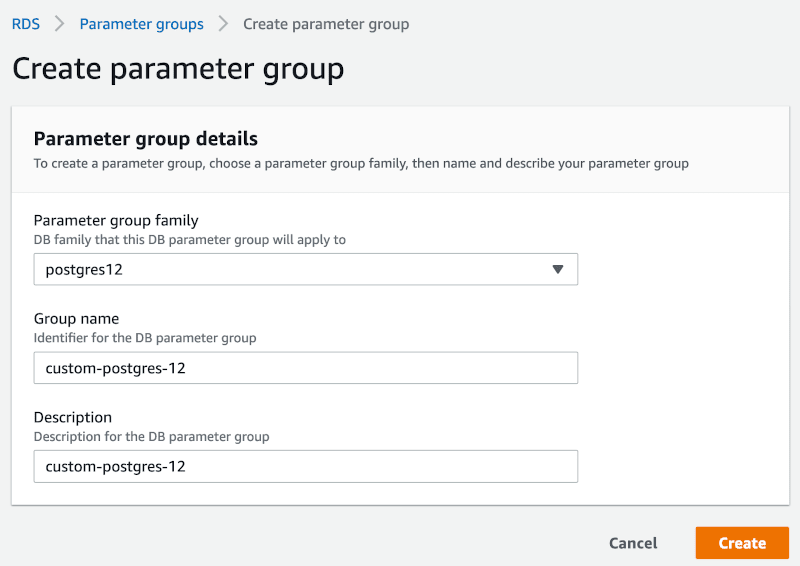Click the Identifier for the DB parameter group hint
This screenshot has height=566, width=800.
pos(145,338)
